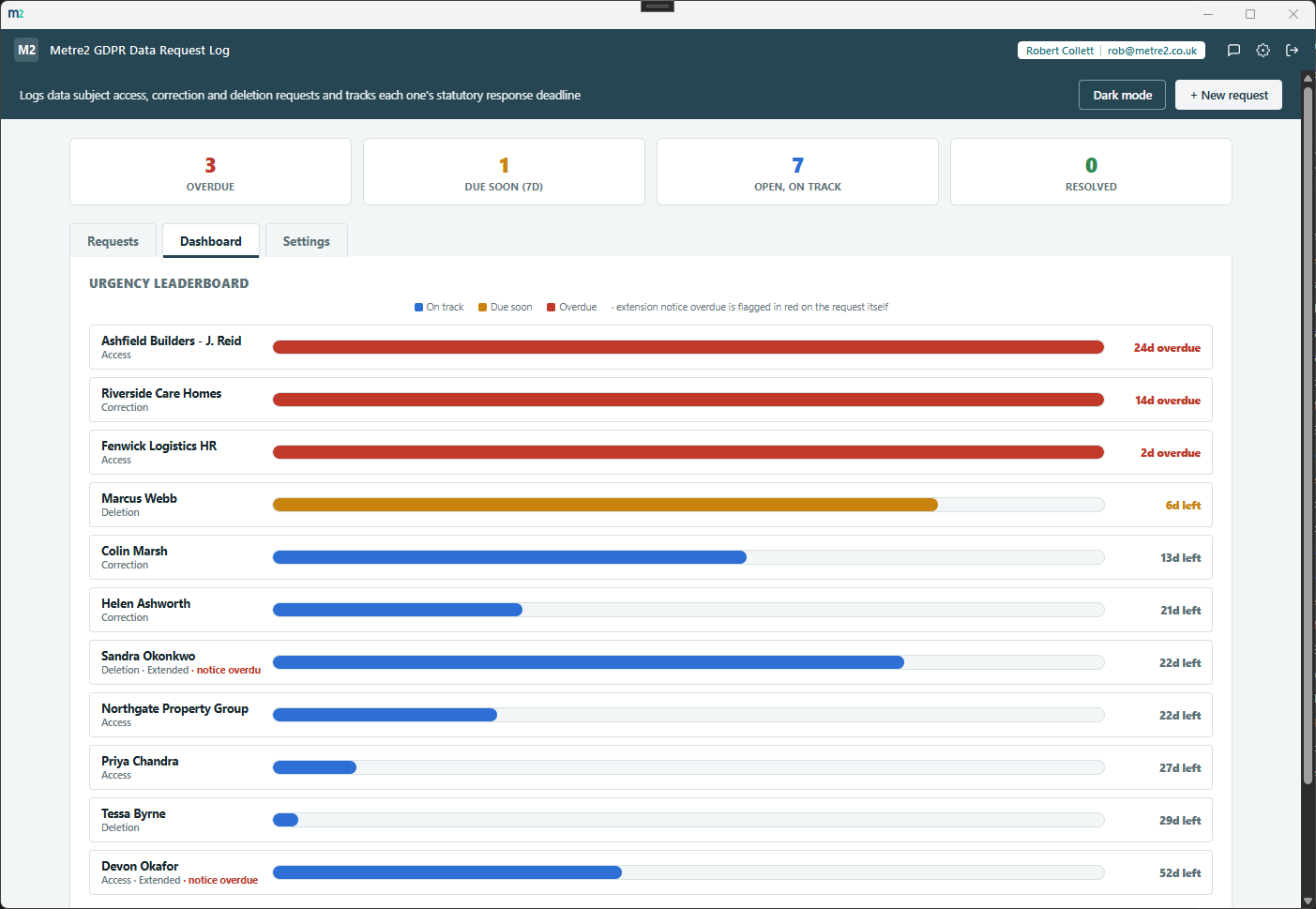Click the 6d left label
Image resolution: width=1316 pixels, height=909 pixels.
click(1183, 506)
